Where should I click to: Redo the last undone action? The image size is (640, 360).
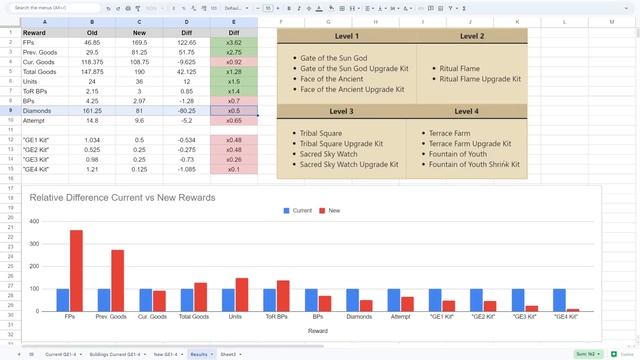tap(118, 8)
